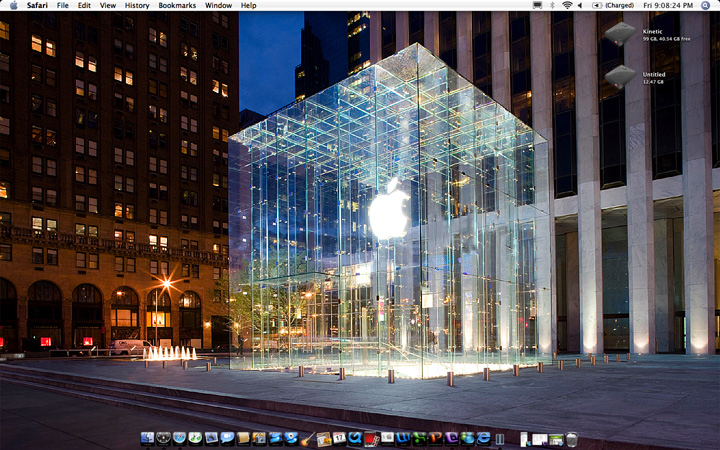
Task: Open the History menu
Action: [x=137, y=5]
